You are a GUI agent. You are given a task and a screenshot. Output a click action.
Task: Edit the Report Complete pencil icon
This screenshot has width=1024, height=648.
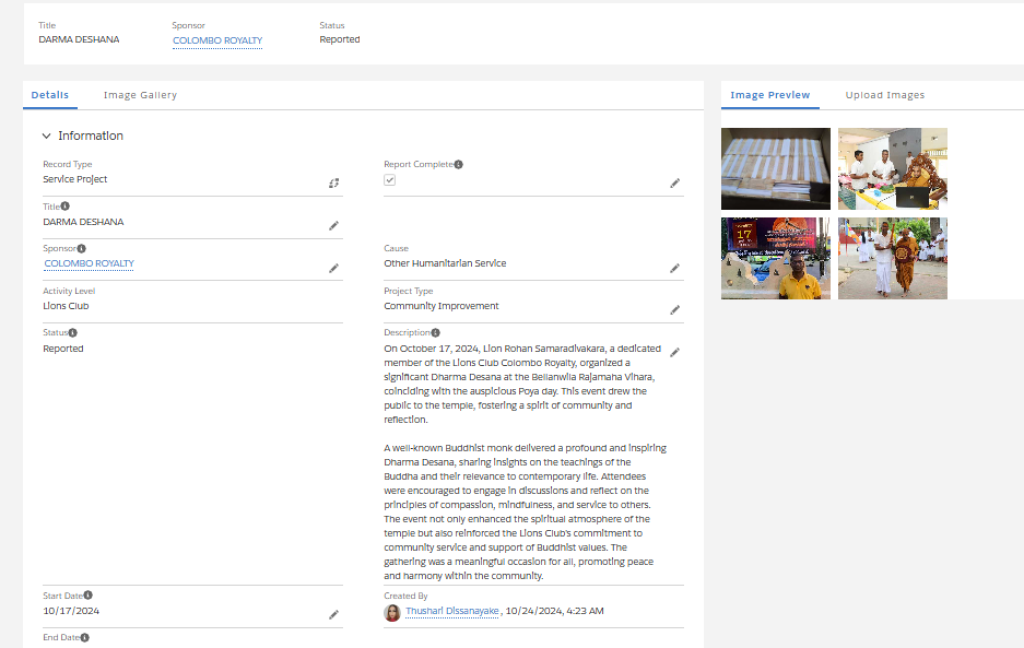pyautogui.click(x=675, y=183)
